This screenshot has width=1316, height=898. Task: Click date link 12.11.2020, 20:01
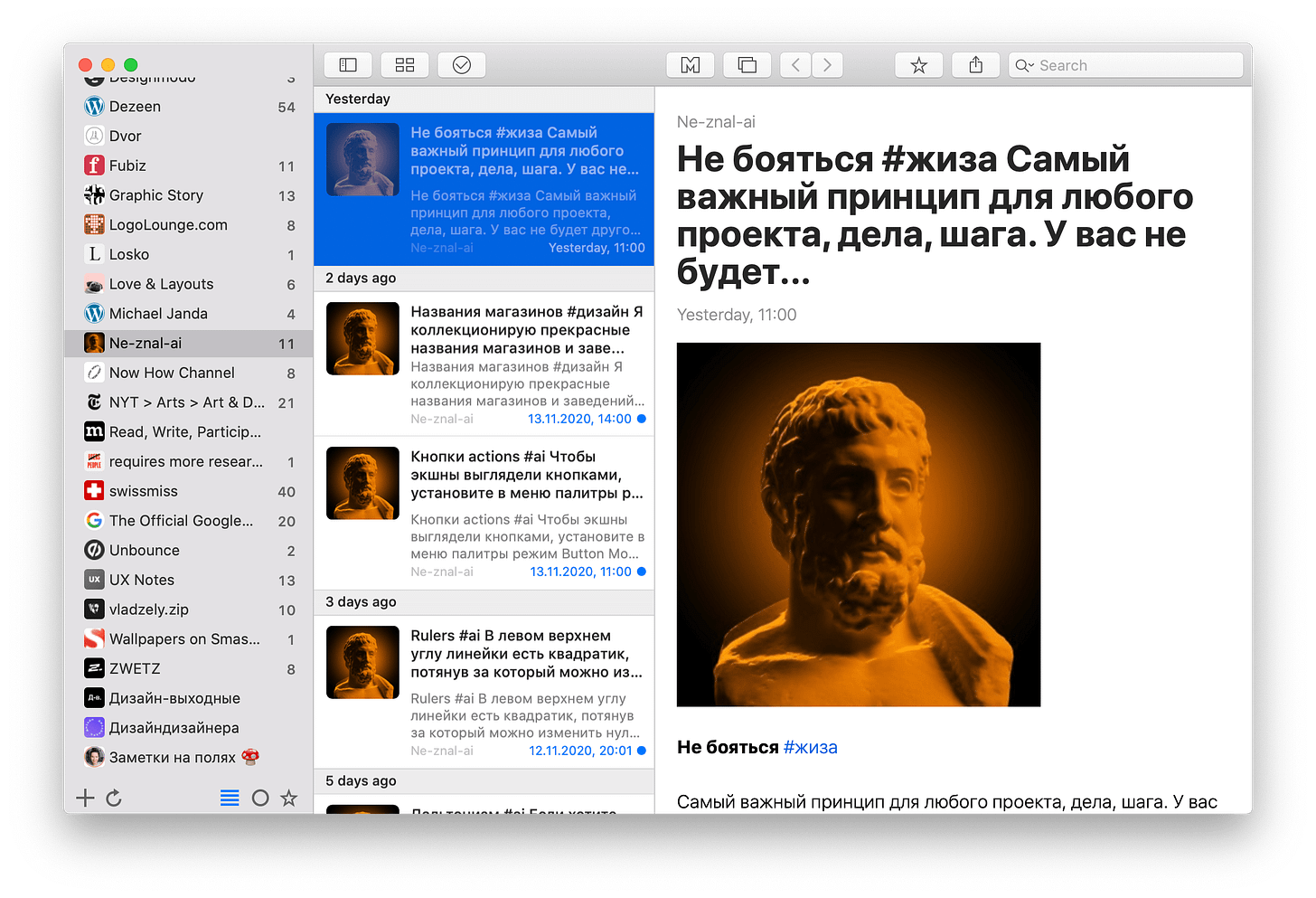pos(580,751)
